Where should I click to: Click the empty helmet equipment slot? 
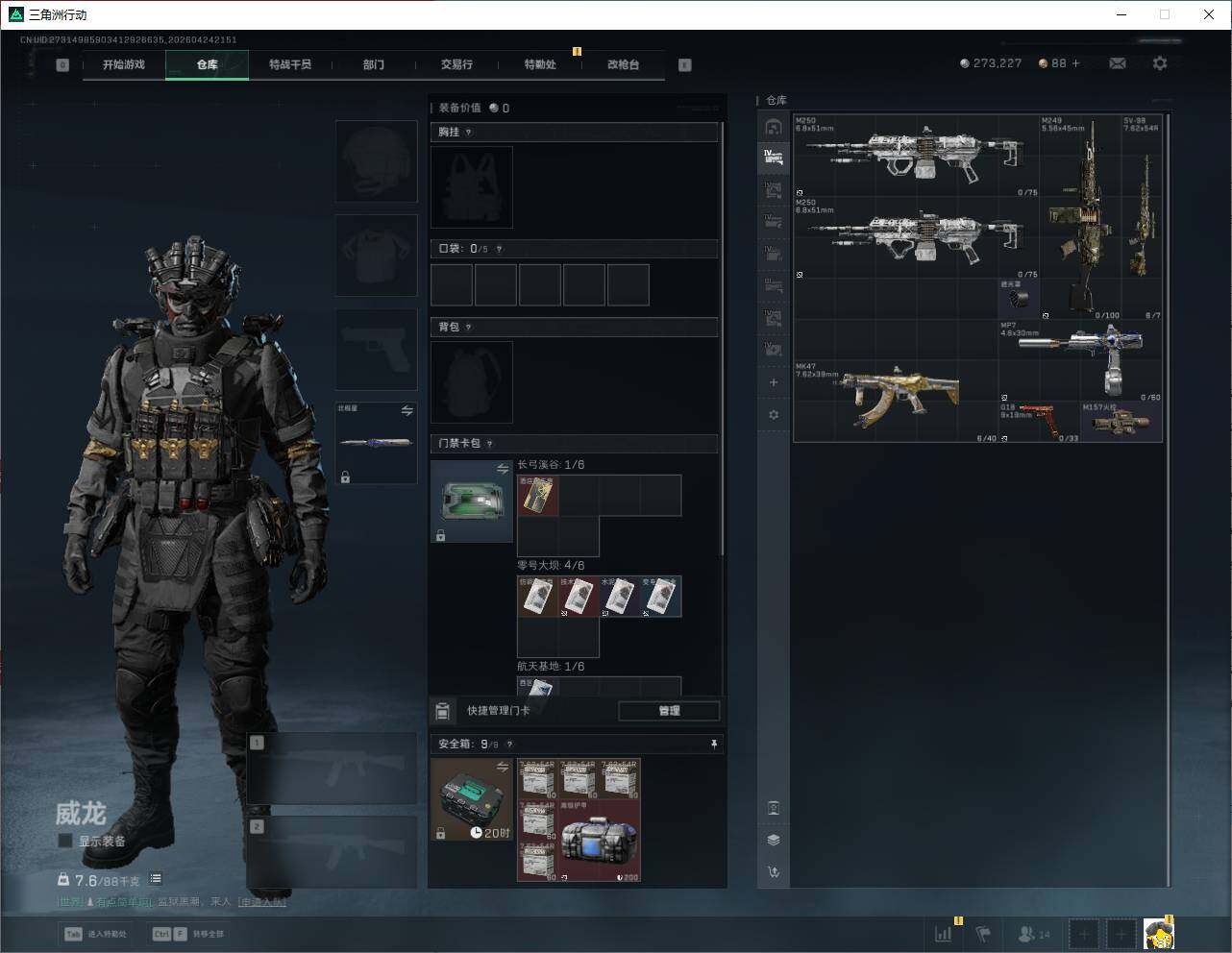pos(376,161)
